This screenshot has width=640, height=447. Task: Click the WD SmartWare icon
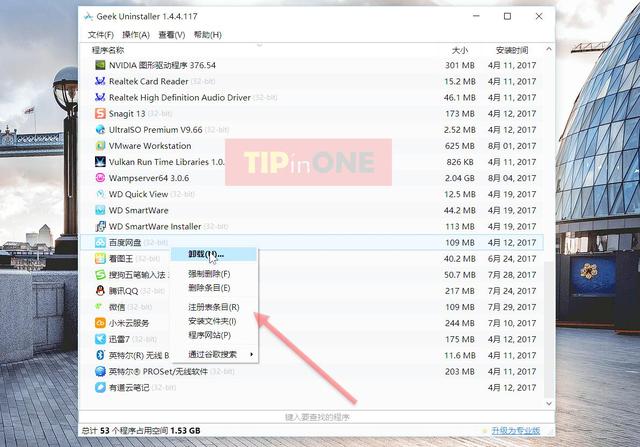coord(100,210)
